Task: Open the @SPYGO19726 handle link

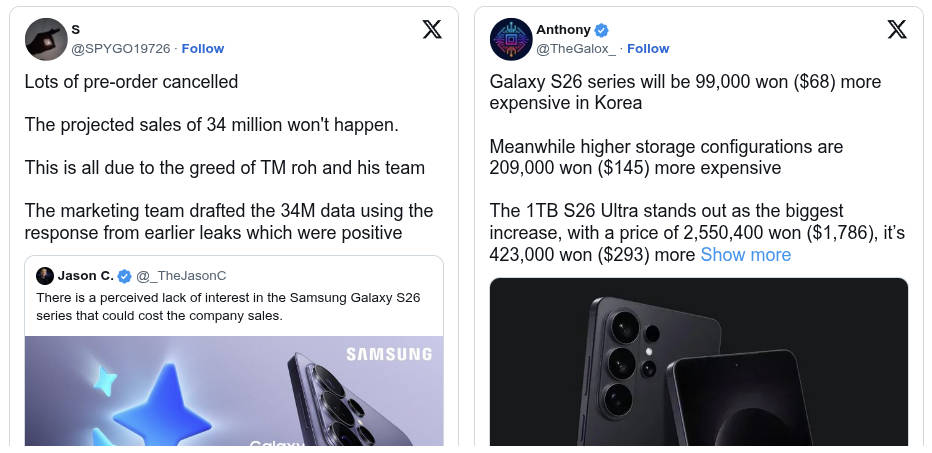Action: [121, 48]
